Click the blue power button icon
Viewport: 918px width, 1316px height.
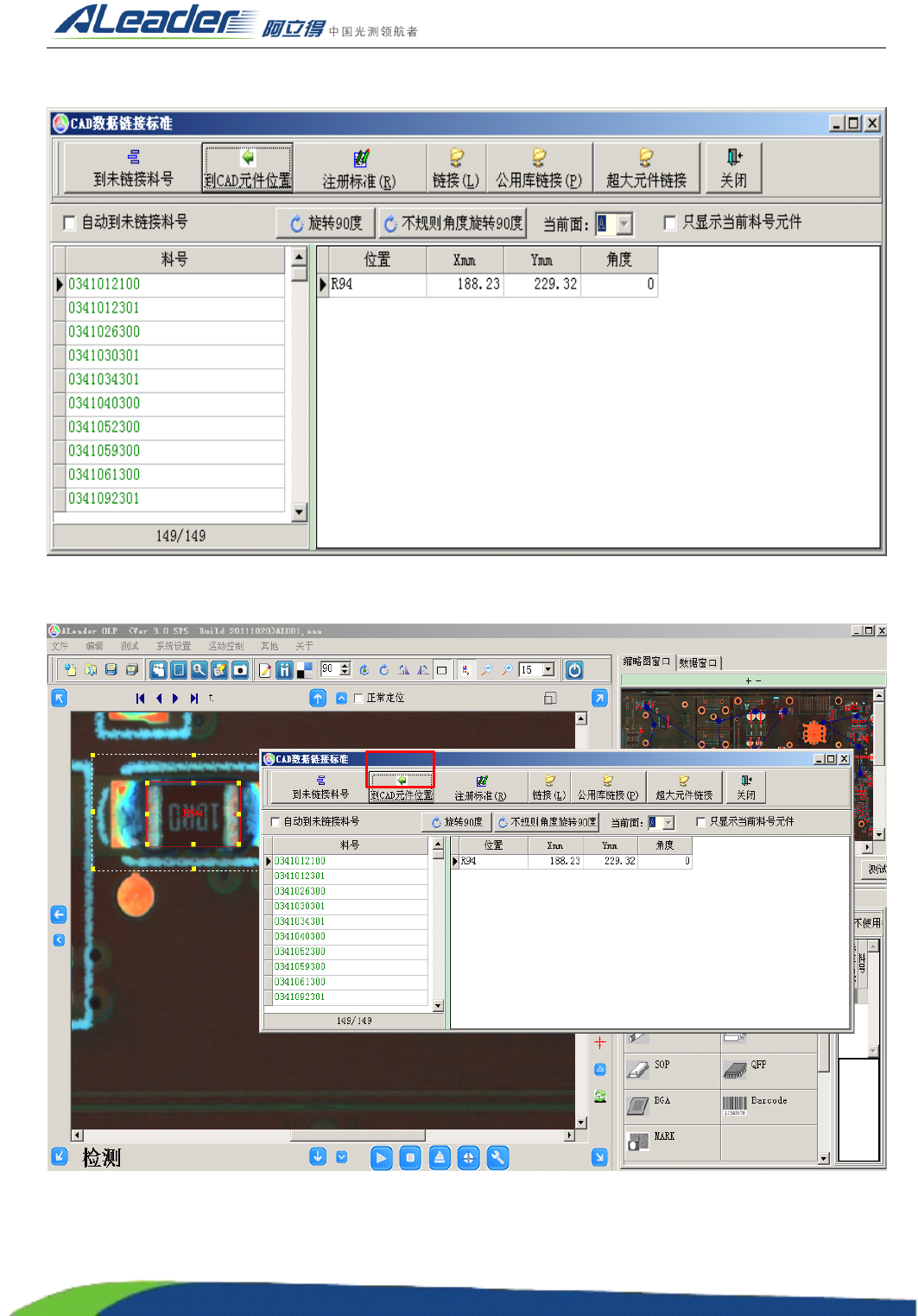574,670
